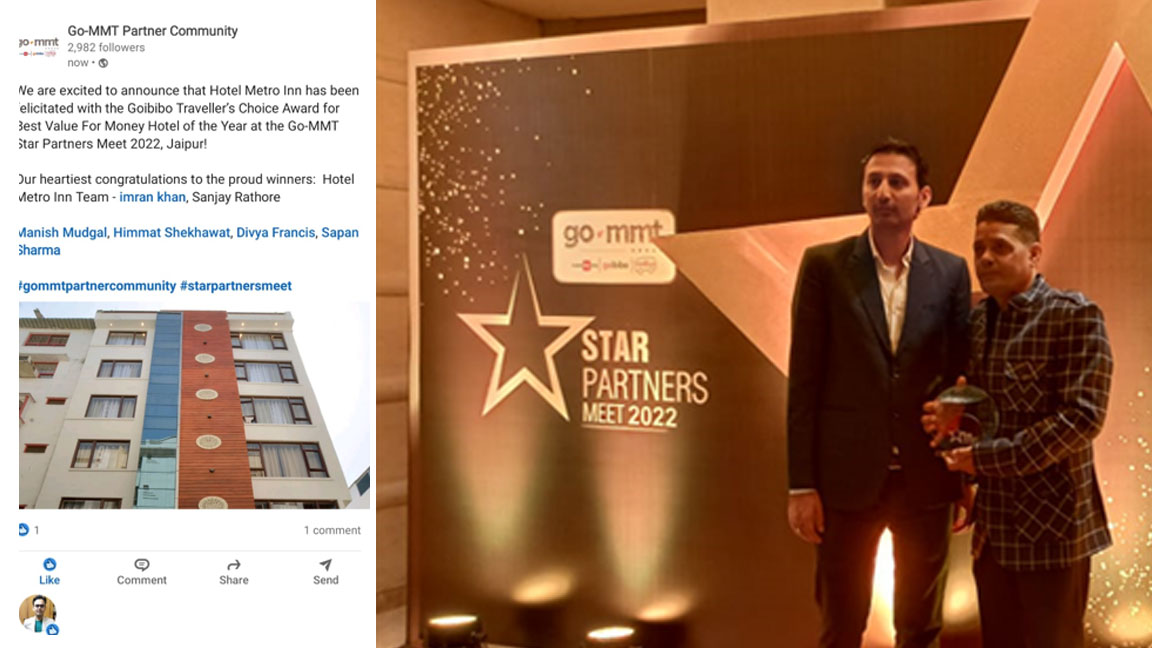Click the 2,982 followers text
This screenshot has height=648, width=1152.
click(106, 47)
